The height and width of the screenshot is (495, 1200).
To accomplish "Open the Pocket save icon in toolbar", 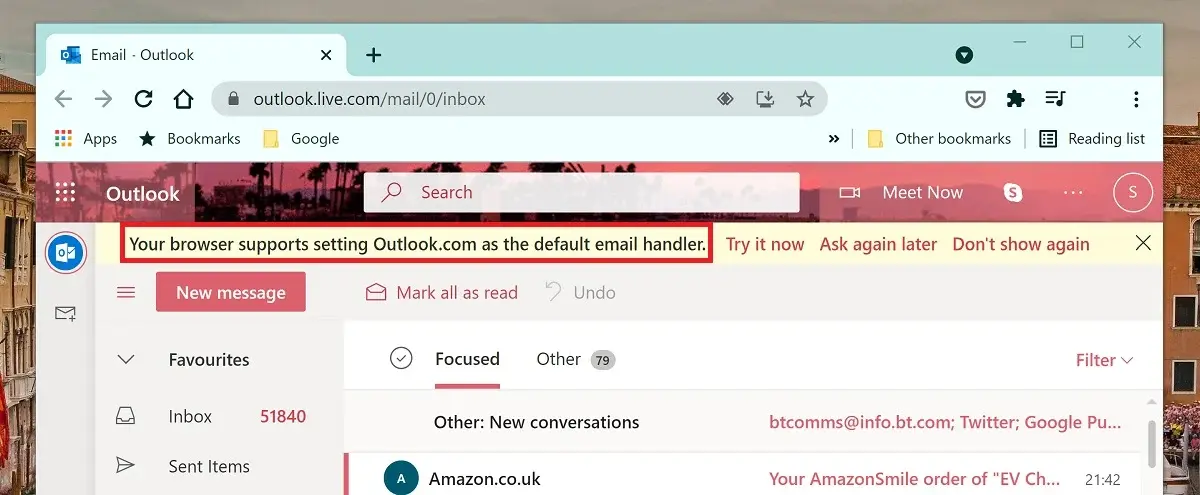I will click(976, 98).
